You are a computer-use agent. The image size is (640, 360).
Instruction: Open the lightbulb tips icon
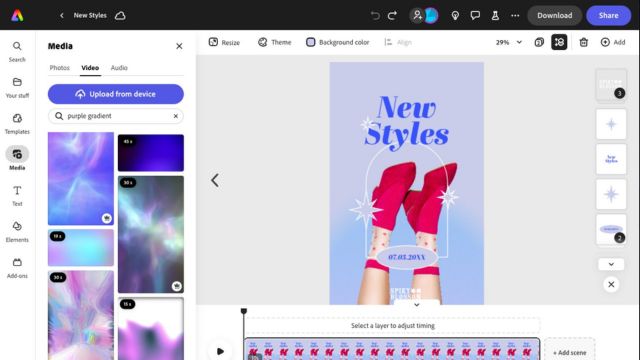tap(455, 16)
